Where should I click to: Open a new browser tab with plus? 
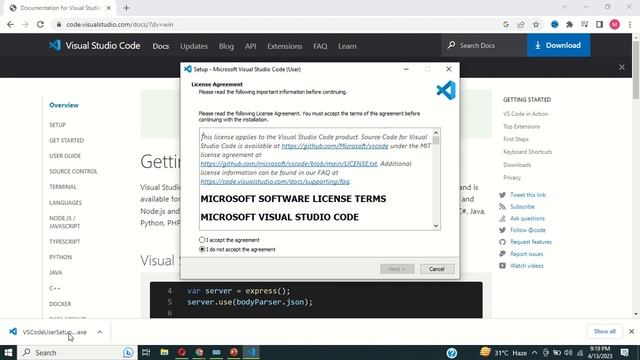126,8
